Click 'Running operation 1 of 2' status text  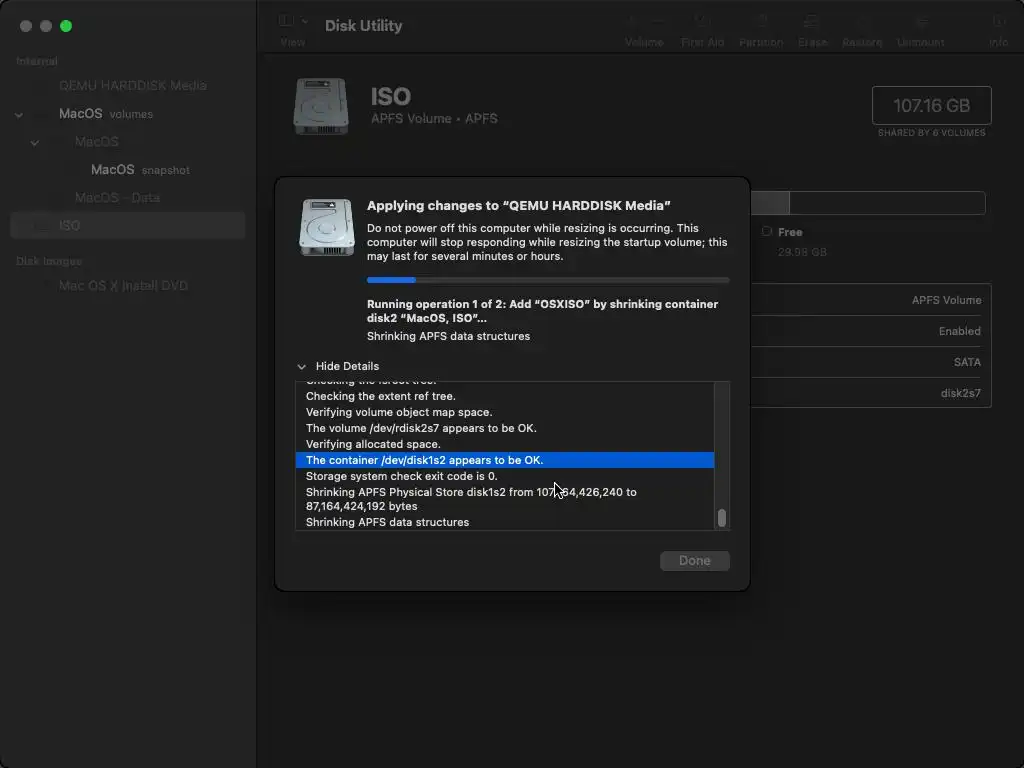click(542, 312)
